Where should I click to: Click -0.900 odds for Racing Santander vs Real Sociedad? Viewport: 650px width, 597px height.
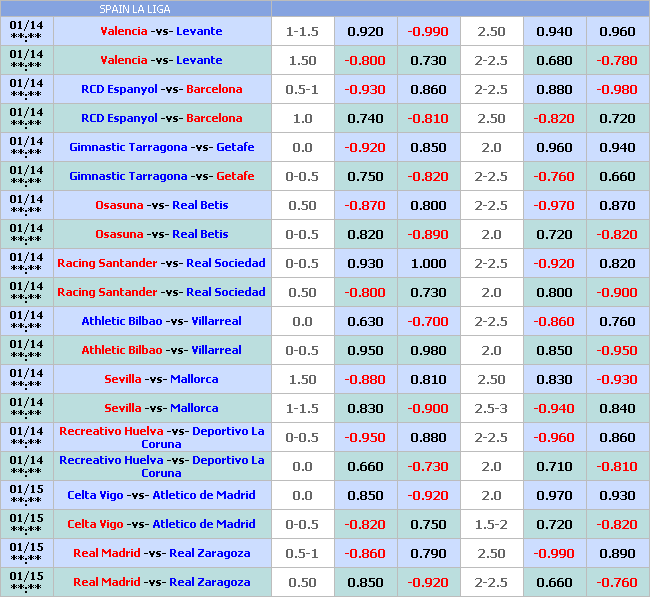(x=617, y=292)
